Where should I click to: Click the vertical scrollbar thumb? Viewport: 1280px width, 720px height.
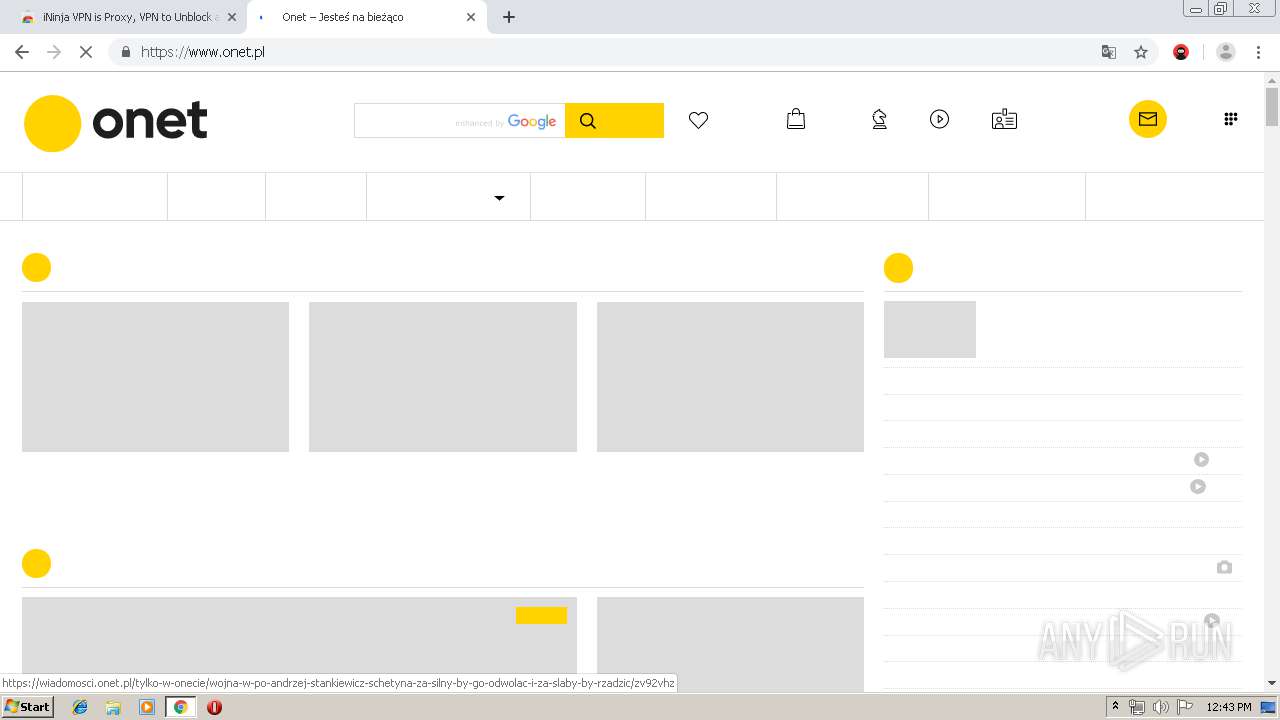pos(1272,105)
